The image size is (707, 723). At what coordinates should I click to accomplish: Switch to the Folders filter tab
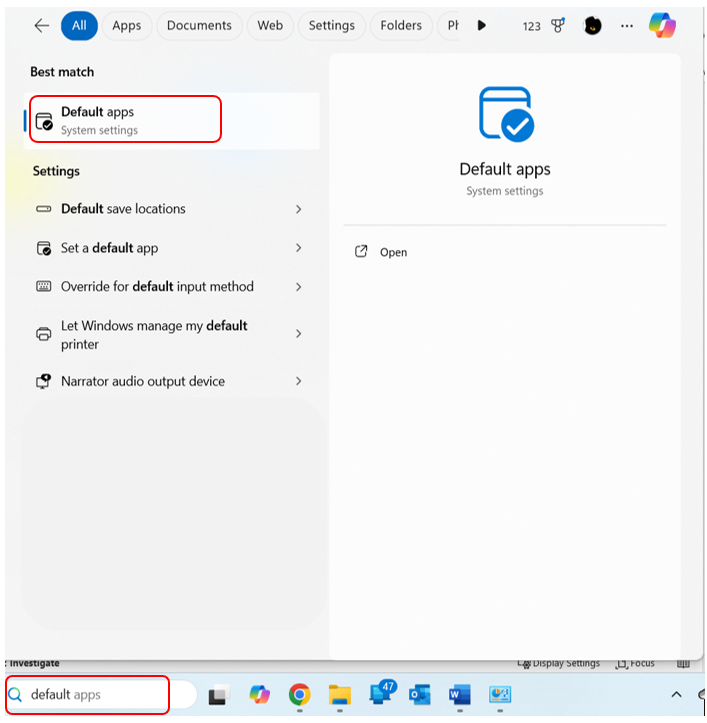401,25
